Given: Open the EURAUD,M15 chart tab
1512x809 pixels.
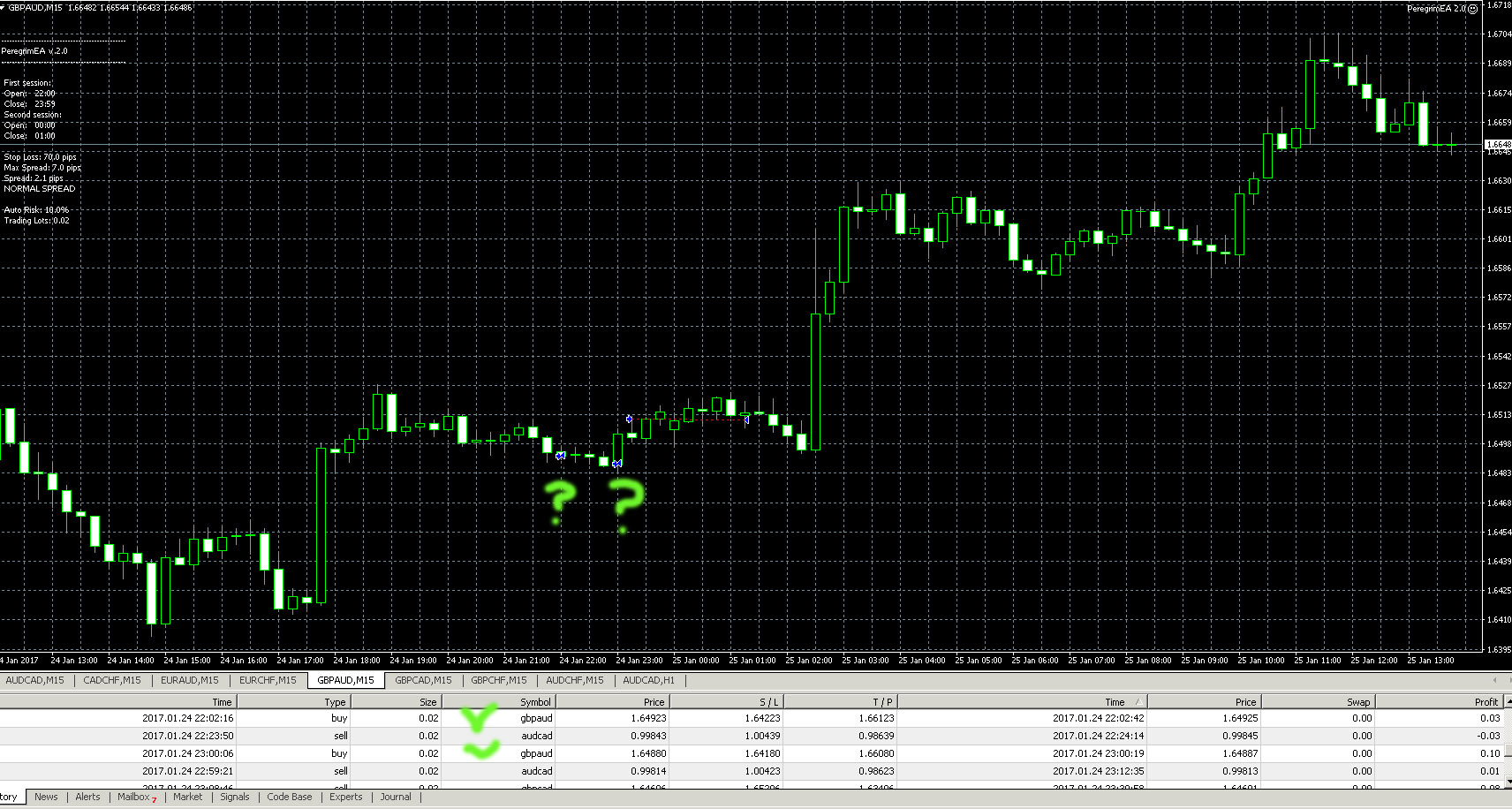Looking at the screenshot, I should tap(190, 680).
